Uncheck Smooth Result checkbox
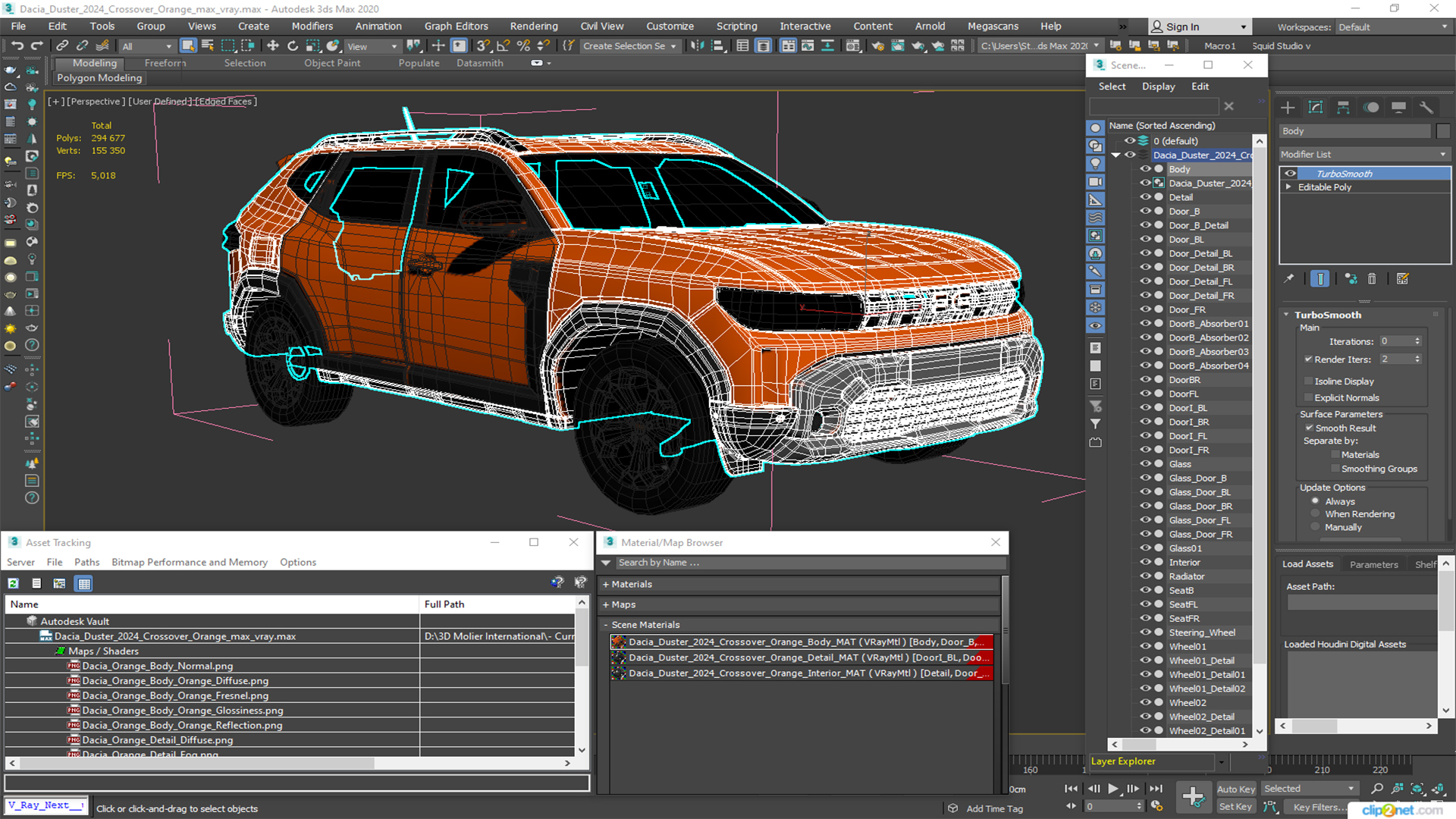Image resolution: width=1456 pixels, height=819 pixels. click(1309, 428)
